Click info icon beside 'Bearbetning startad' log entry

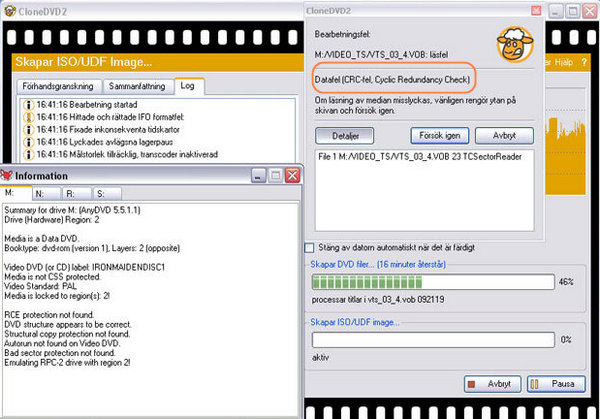pos(28,105)
